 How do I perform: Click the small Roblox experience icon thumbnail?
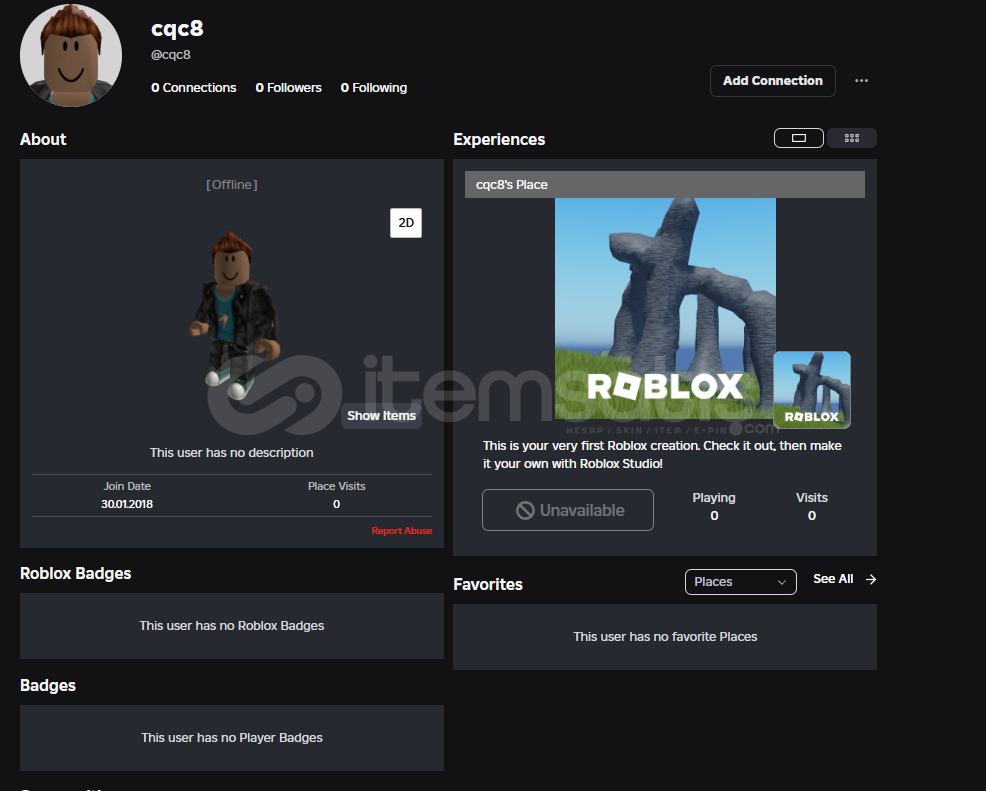pos(811,390)
